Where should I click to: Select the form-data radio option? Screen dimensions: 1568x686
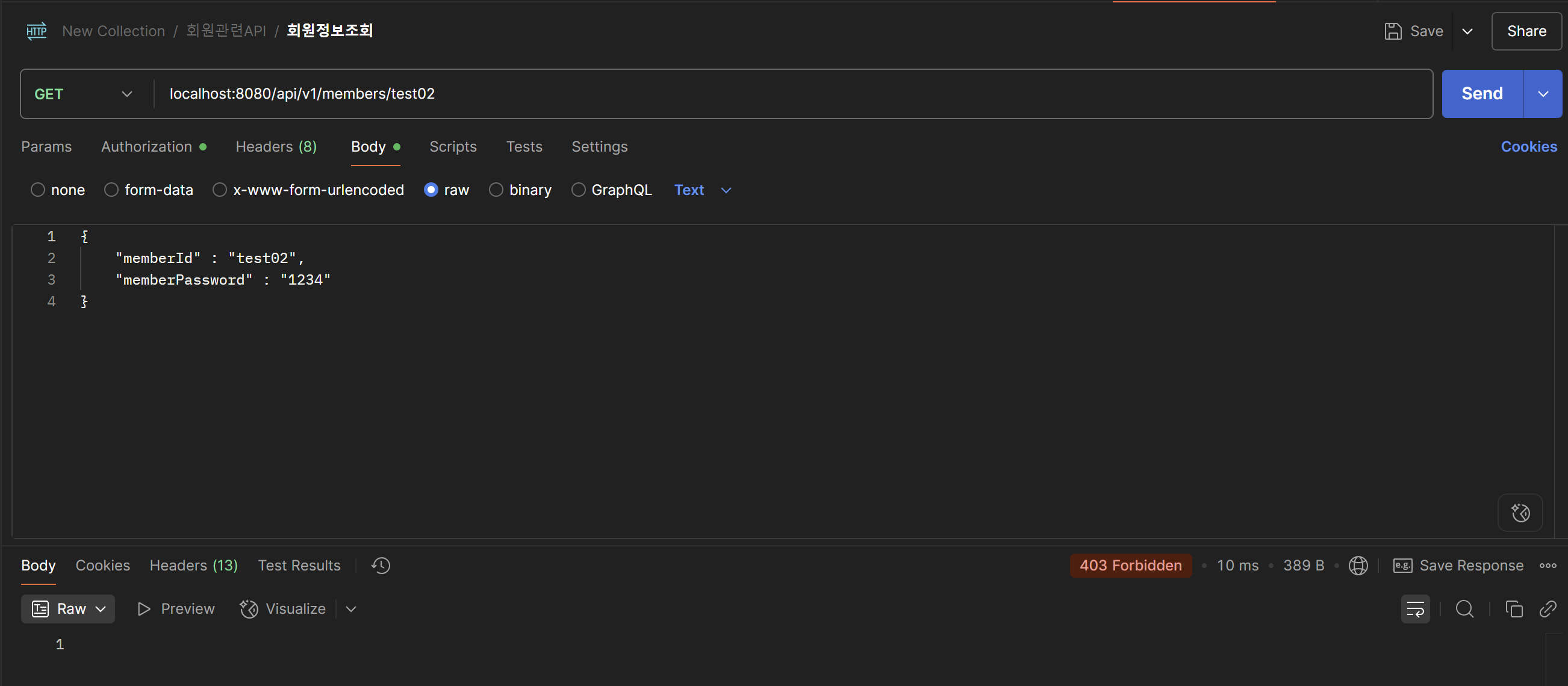pos(111,190)
